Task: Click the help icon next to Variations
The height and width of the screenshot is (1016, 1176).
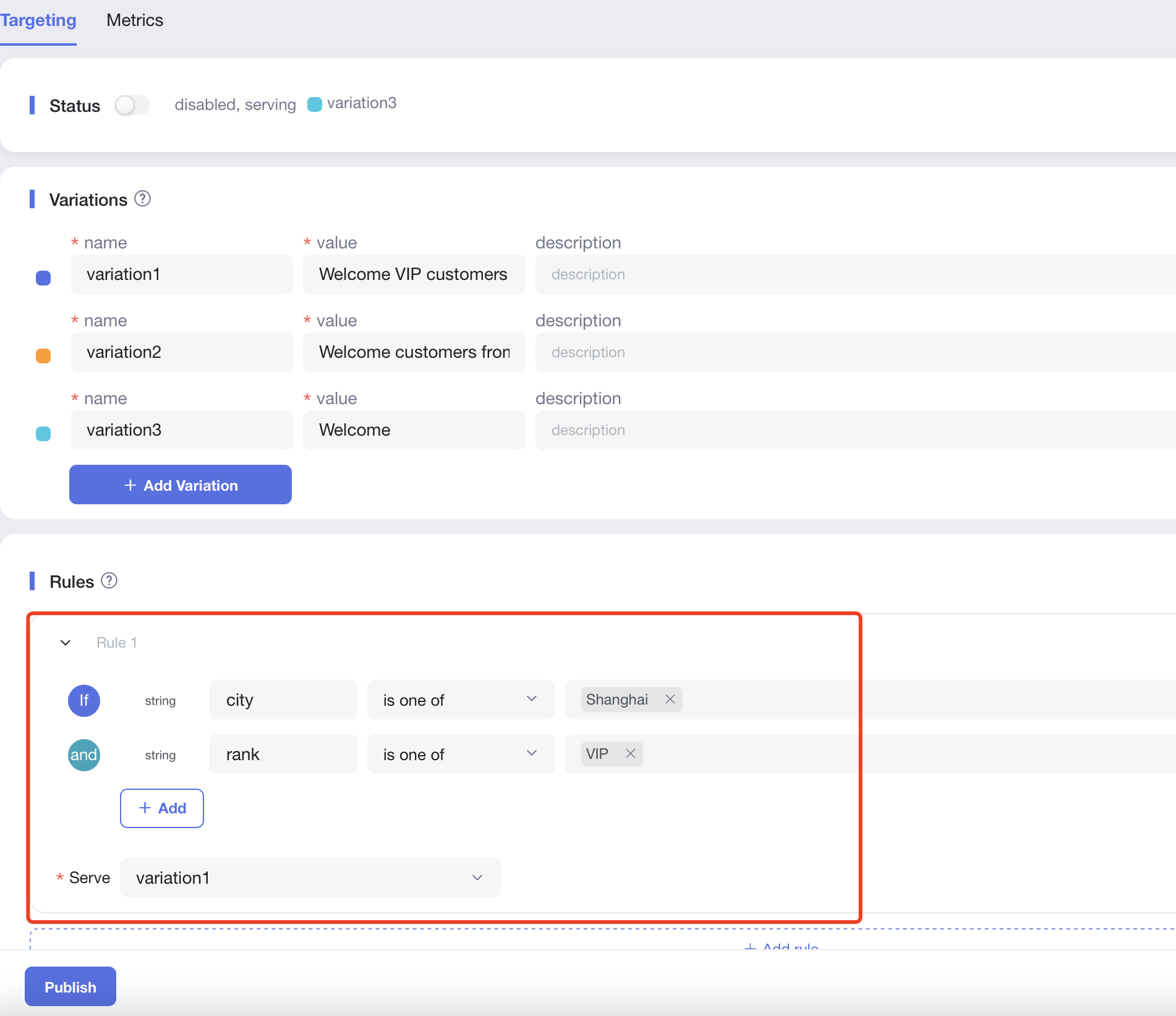Action: tap(142, 199)
